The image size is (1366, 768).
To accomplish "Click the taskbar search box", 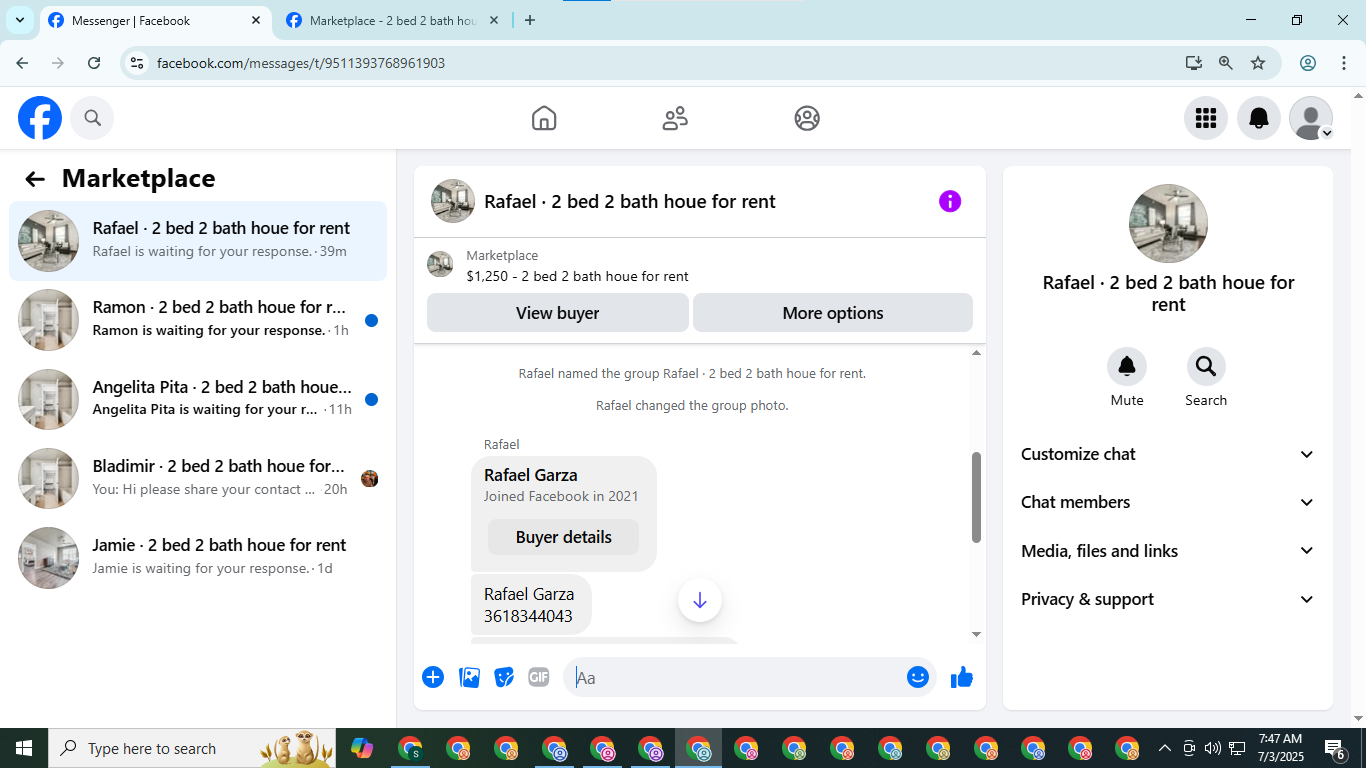I will (x=192, y=748).
